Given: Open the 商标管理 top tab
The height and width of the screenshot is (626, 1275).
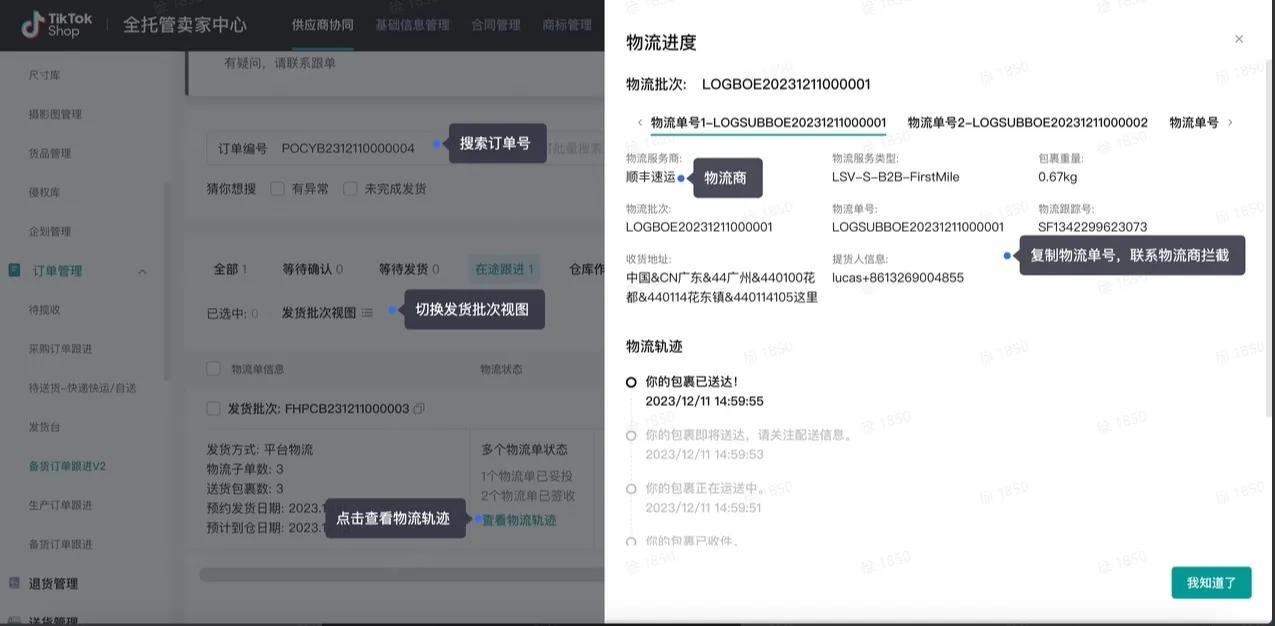Looking at the screenshot, I should 567,25.
